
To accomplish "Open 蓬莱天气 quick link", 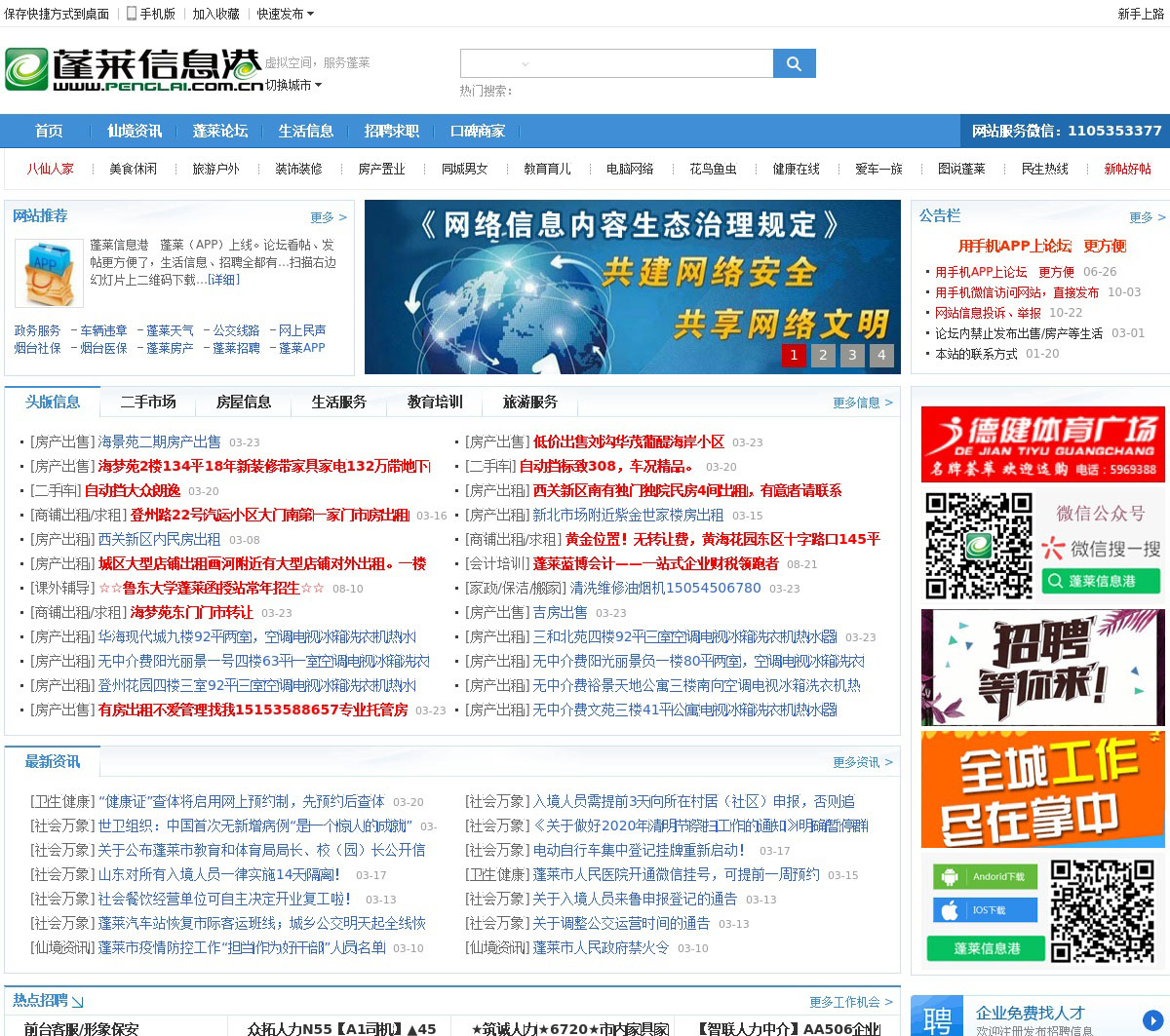I will click(x=170, y=330).
